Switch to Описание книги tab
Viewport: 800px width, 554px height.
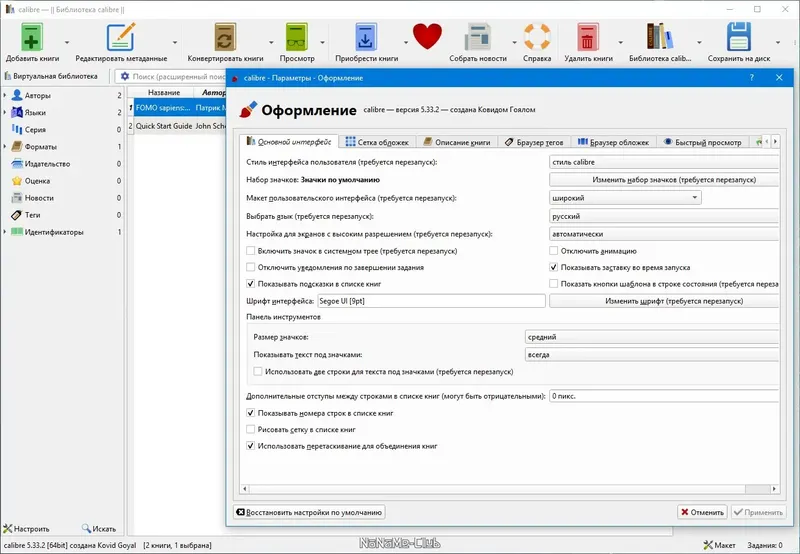(457, 142)
